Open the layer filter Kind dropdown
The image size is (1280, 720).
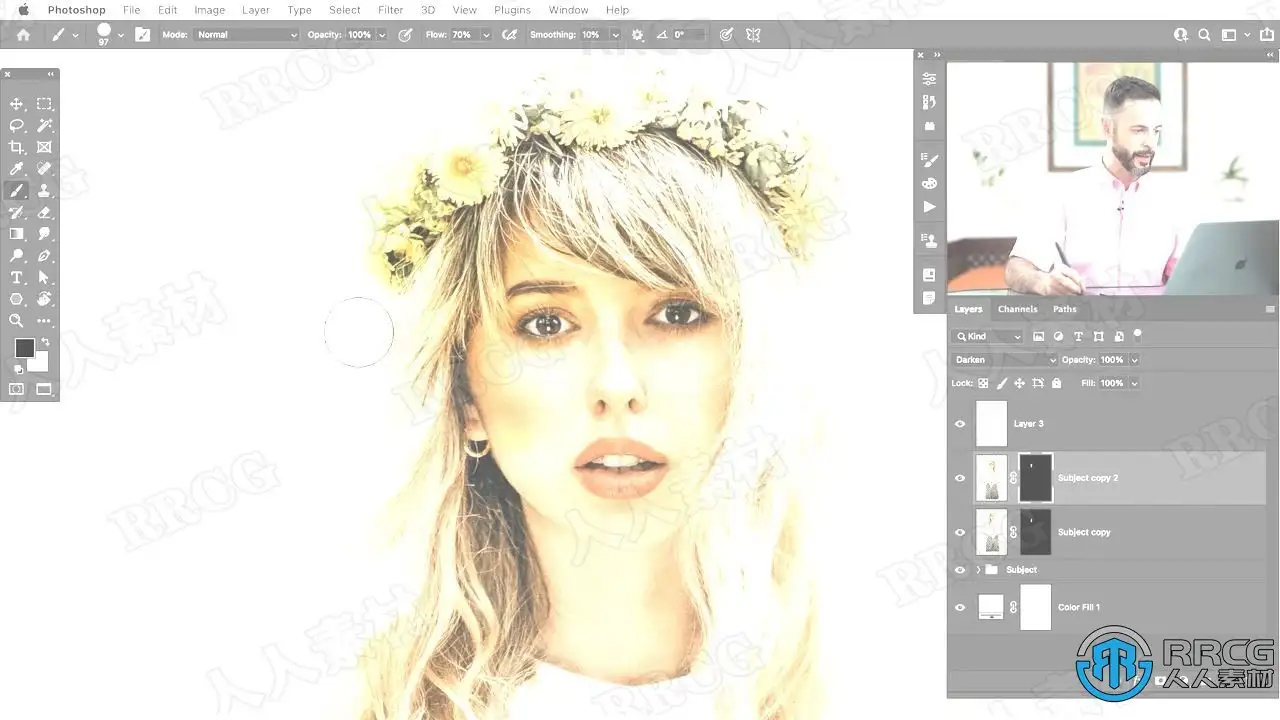click(988, 337)
